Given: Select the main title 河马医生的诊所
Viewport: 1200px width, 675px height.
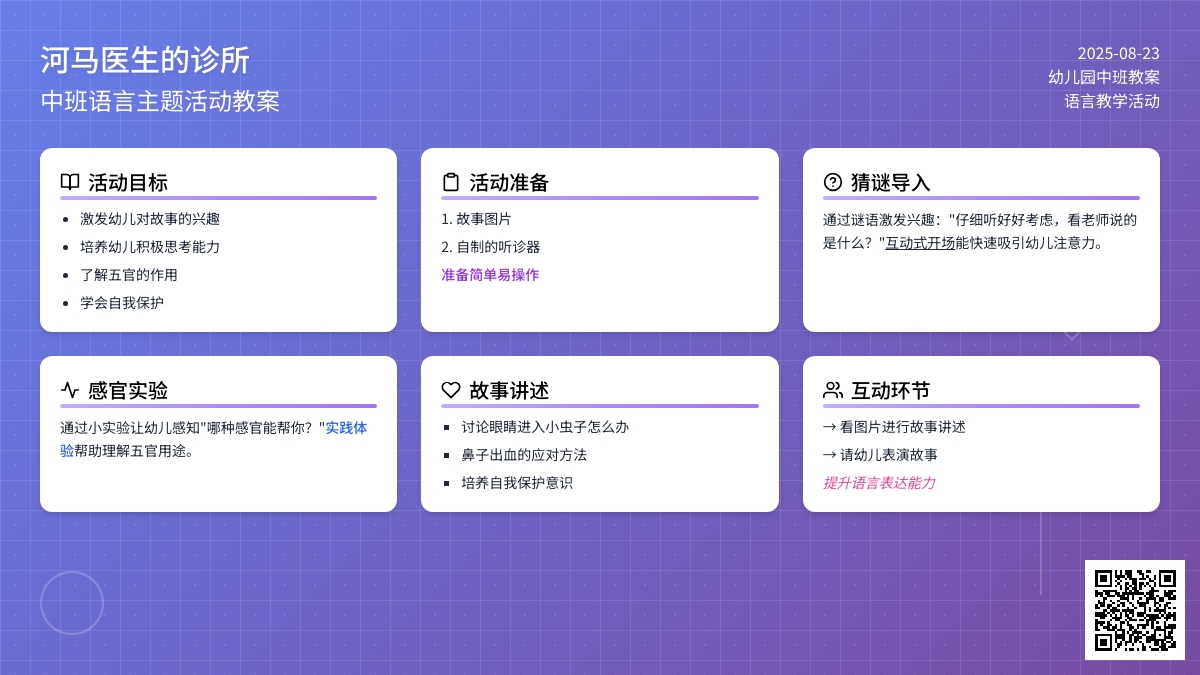Looking at the screenshot, I should point(145,60).
